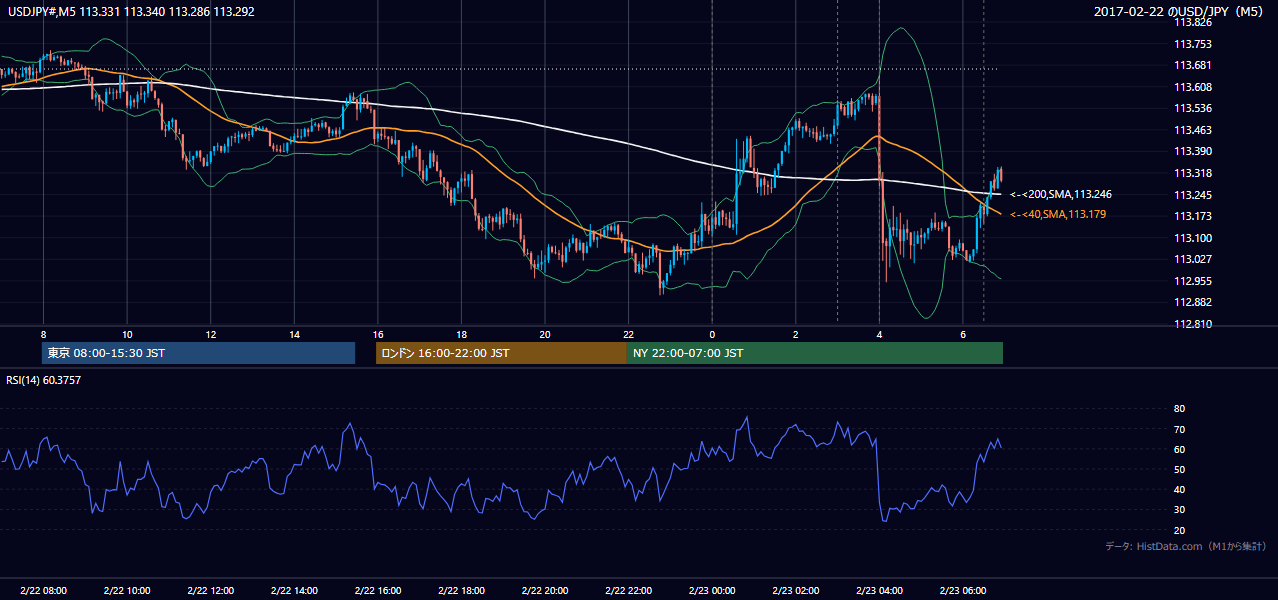1278x600 pixels.
Task: Click RSI axis level 50
Action: (1179, 470)
